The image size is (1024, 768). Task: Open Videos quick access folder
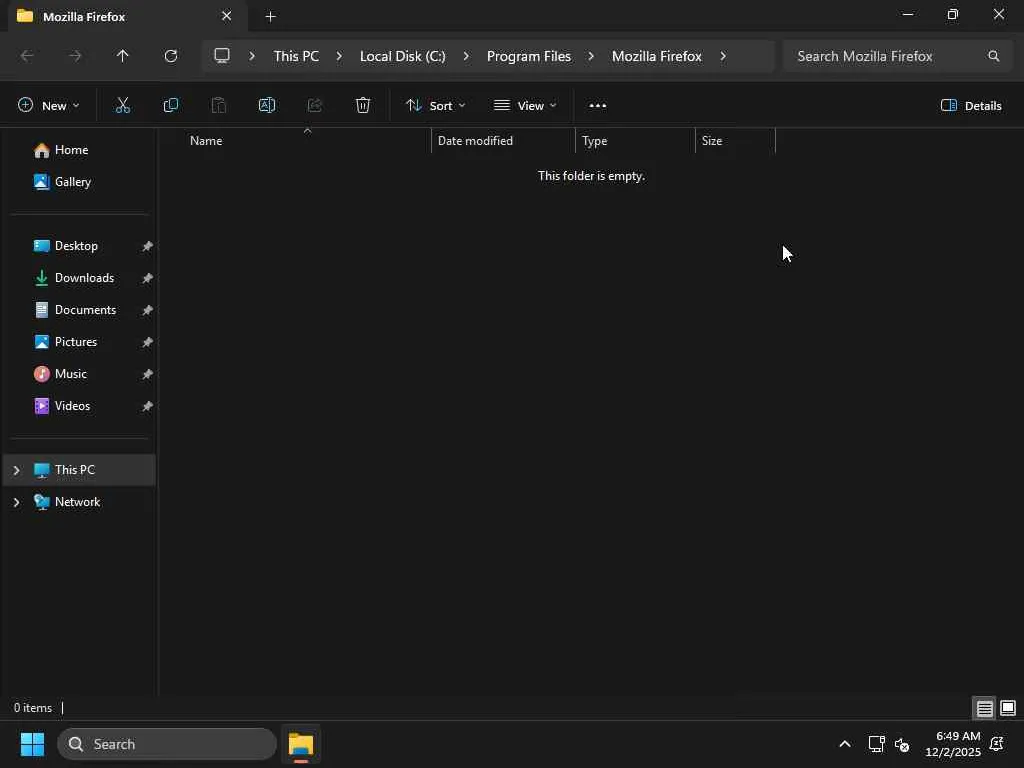tap(79, 406)
